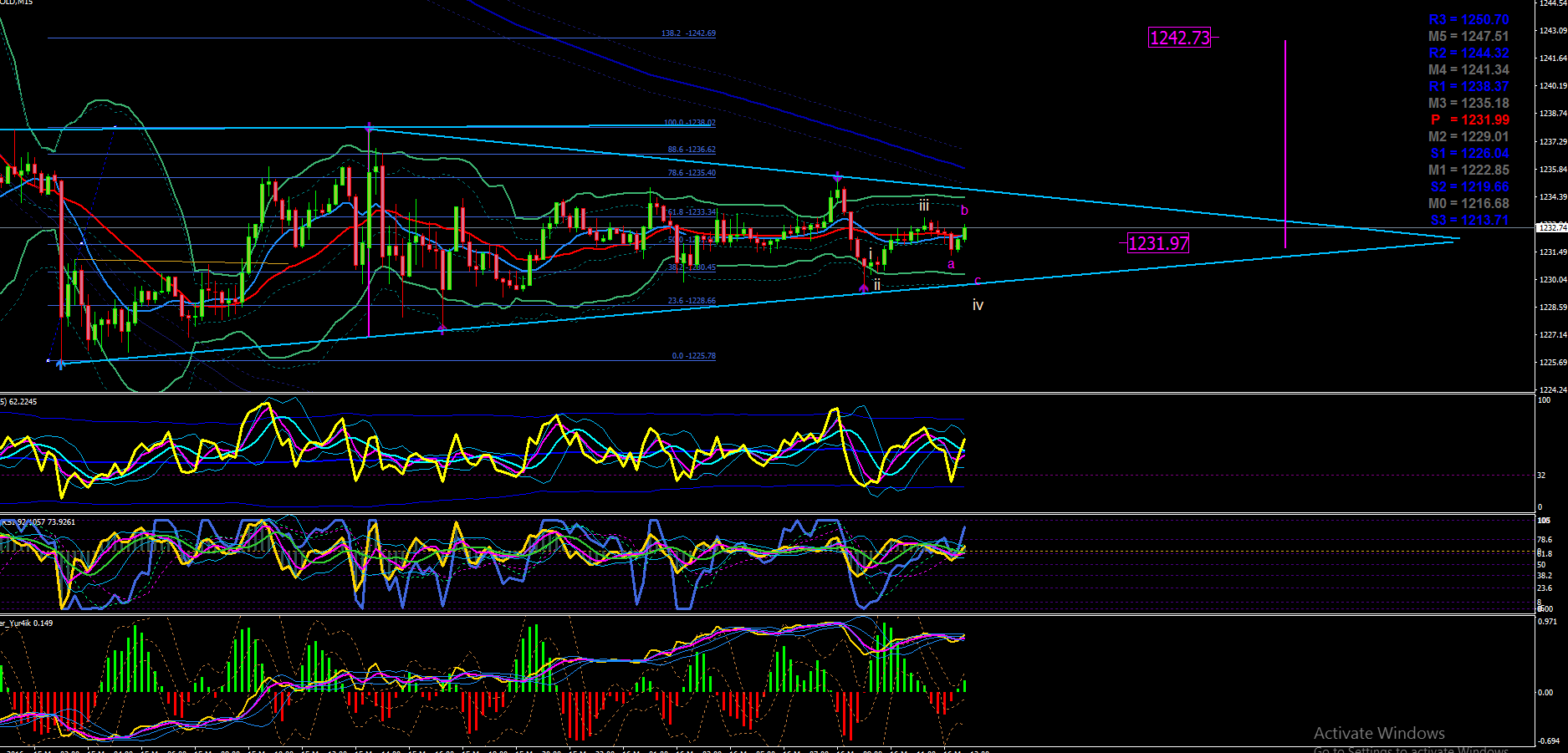Screen dimensions: 1568x753
Task: Click the 38.2 -1230.45 Fibonacci label
Action: point(692,267)
